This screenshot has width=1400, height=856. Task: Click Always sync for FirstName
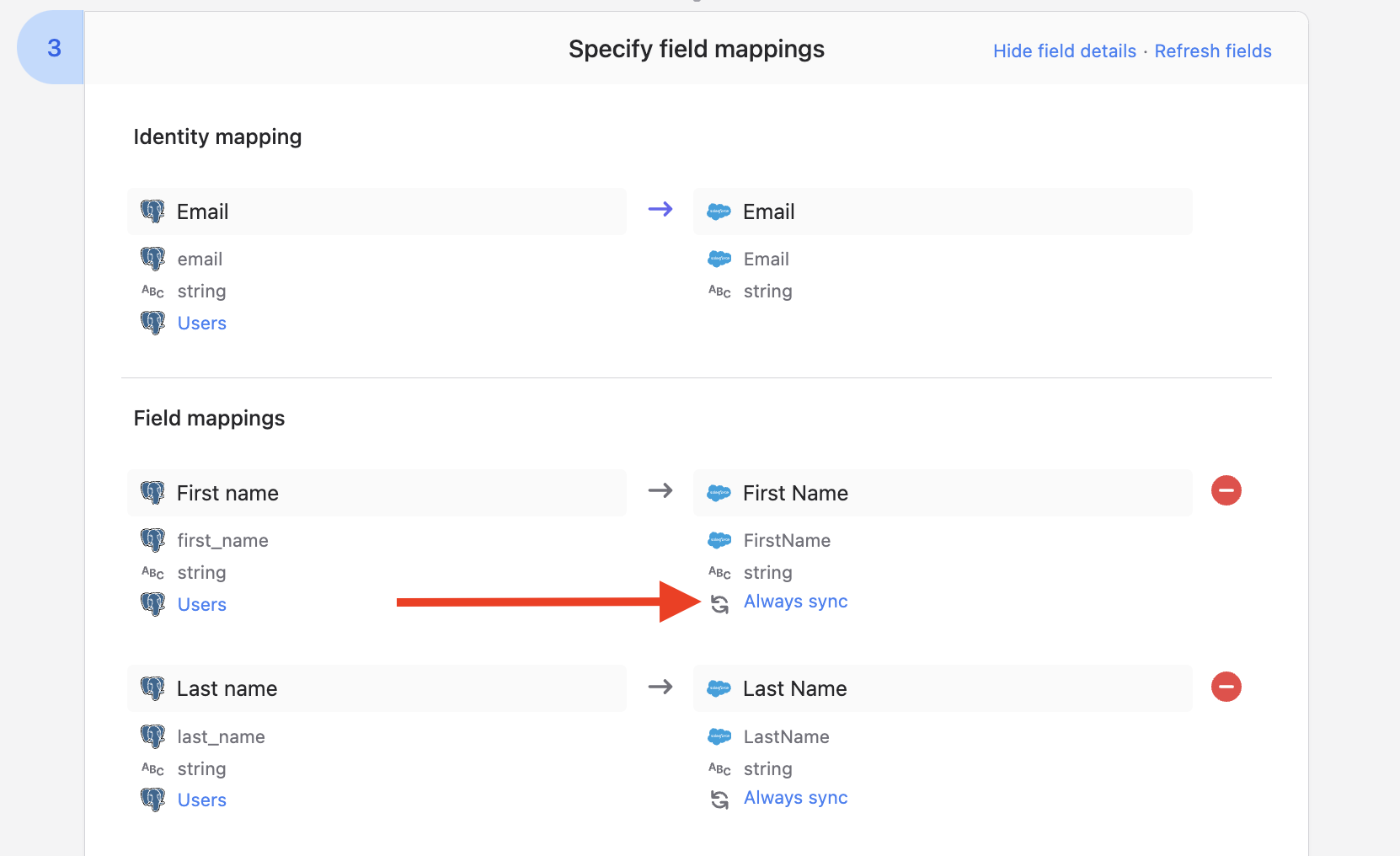[796, 602]
